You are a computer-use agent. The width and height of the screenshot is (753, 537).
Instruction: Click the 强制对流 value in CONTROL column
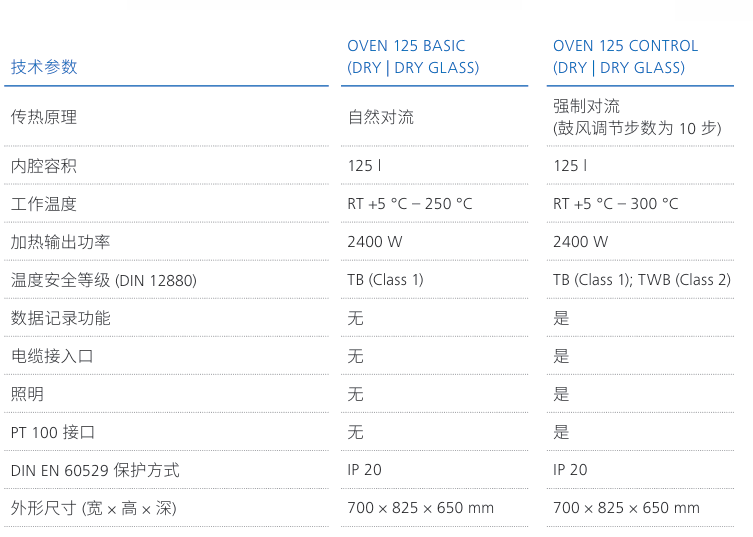tap(586, 106)
